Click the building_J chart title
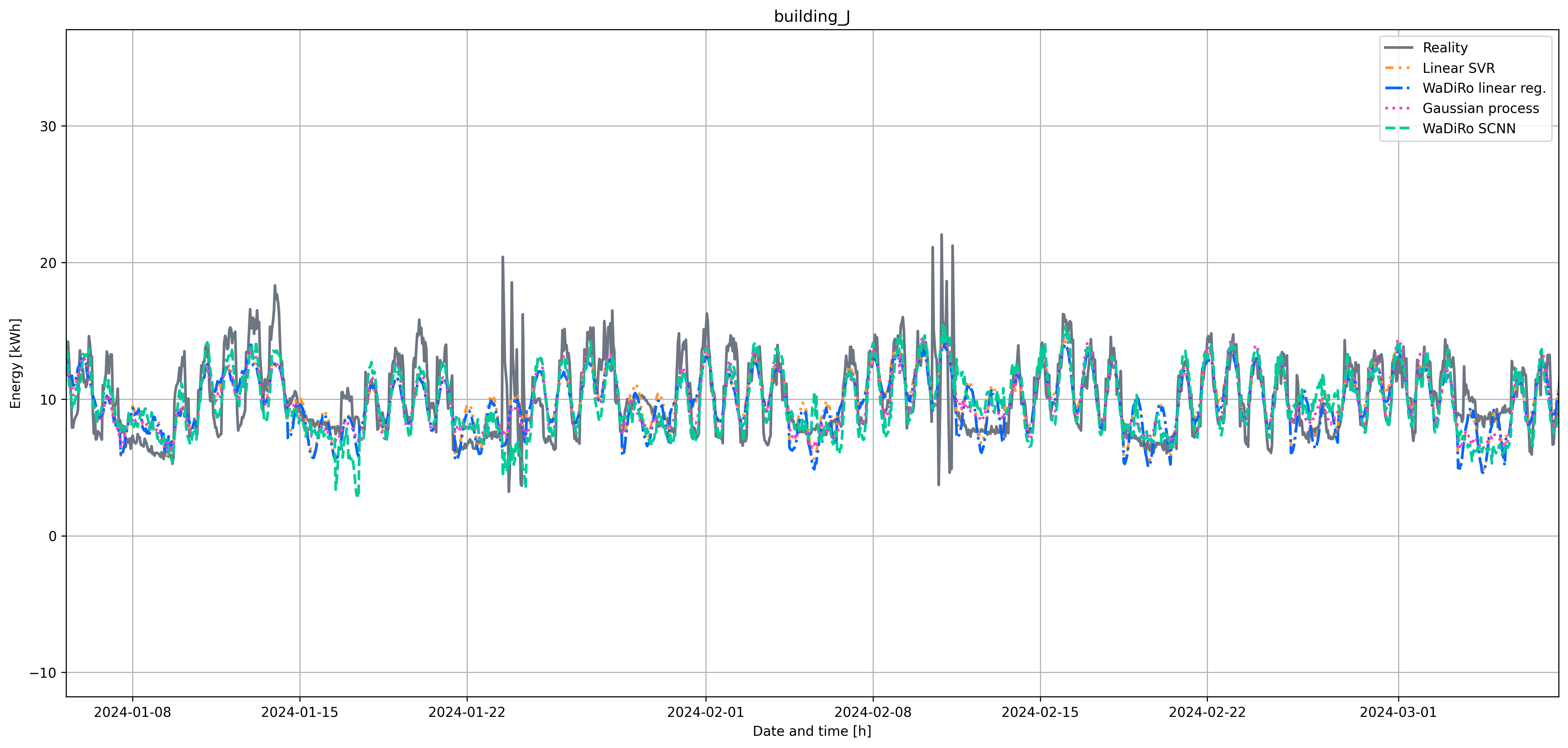This screenshot has height=748, width=1568. (x=811, y=16)
